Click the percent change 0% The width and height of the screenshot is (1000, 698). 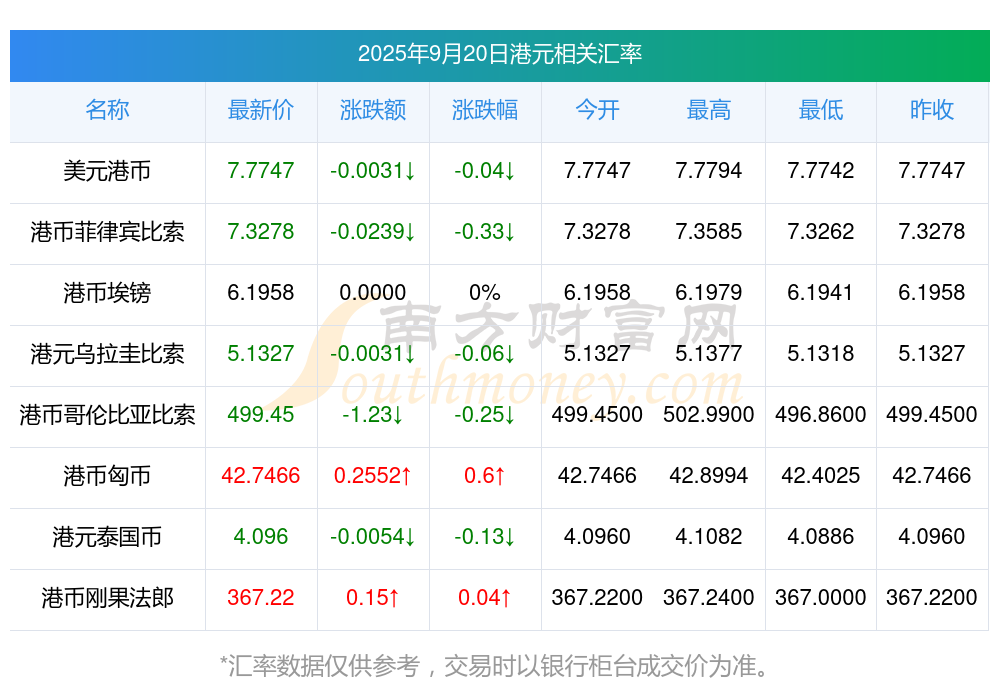[485, 293]
